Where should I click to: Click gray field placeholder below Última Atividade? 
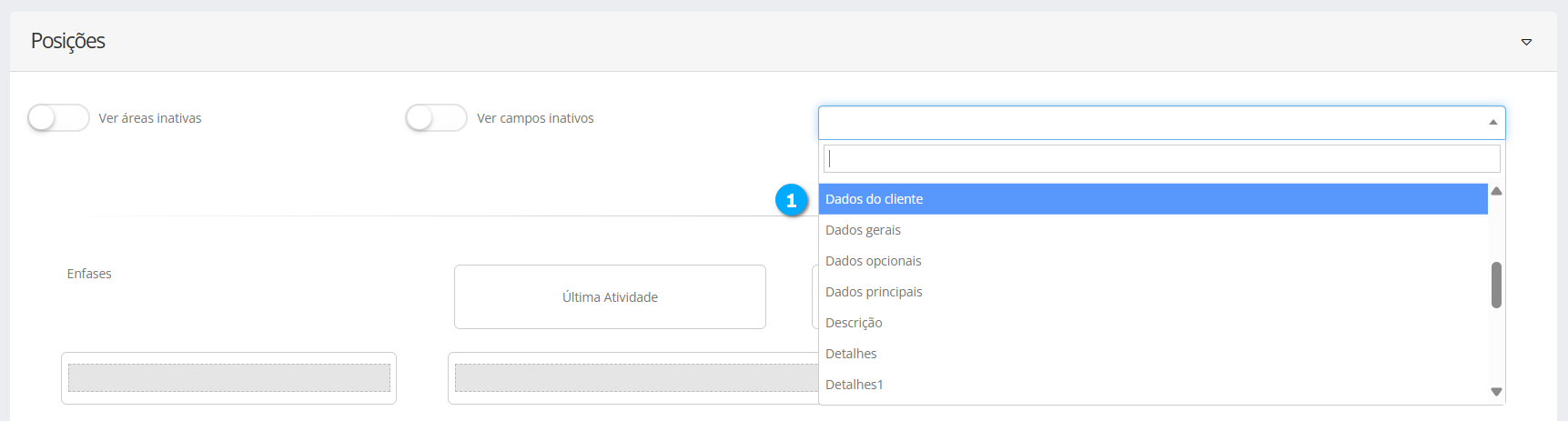pyautogui.click(x=635, y=378)
